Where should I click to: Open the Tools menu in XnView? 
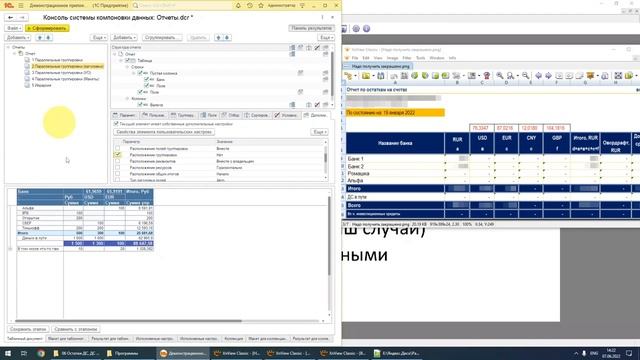click(x=420, y=58)
